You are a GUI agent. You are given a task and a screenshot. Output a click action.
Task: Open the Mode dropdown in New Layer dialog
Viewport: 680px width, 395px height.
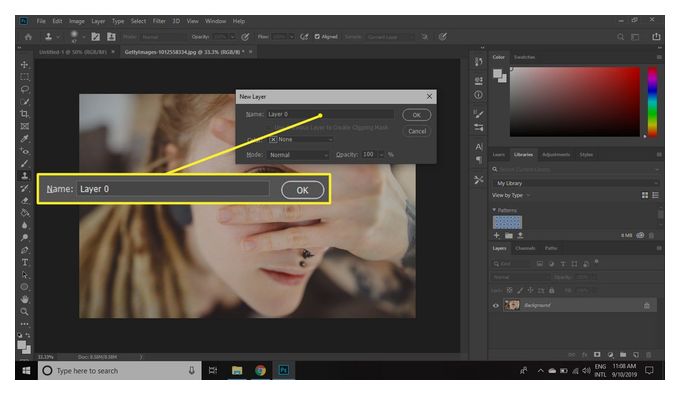[x=298, y=155]
